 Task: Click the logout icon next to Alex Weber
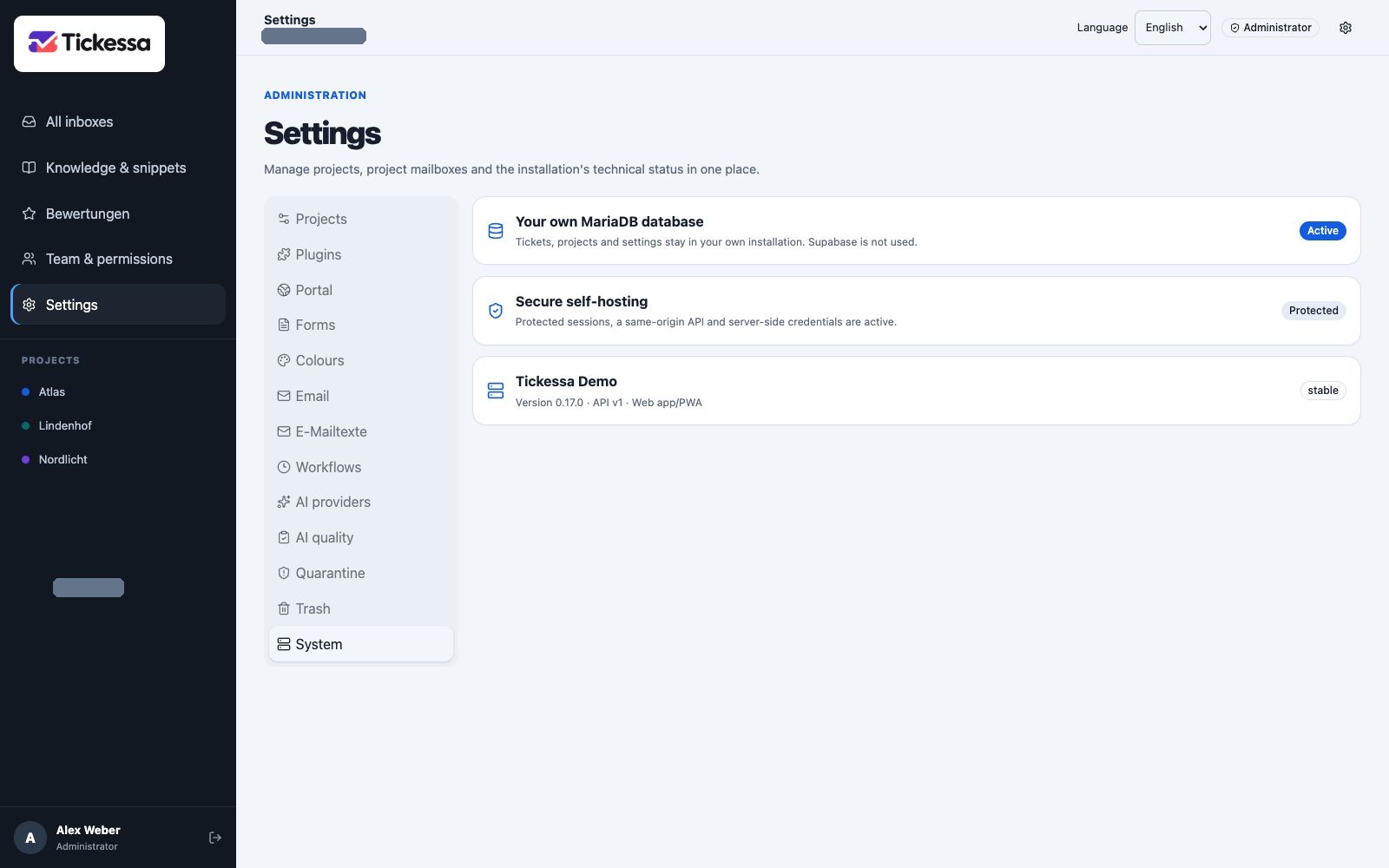click(x=215, y=838)
